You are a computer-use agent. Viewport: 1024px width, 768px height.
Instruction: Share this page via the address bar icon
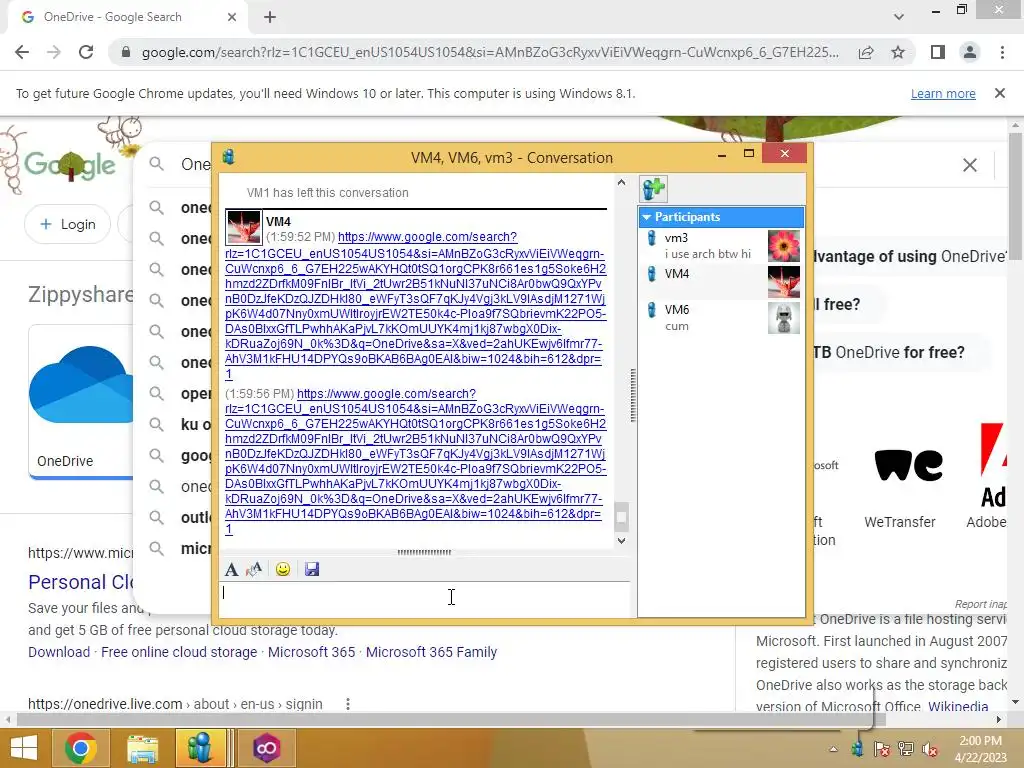pos(866,52)
